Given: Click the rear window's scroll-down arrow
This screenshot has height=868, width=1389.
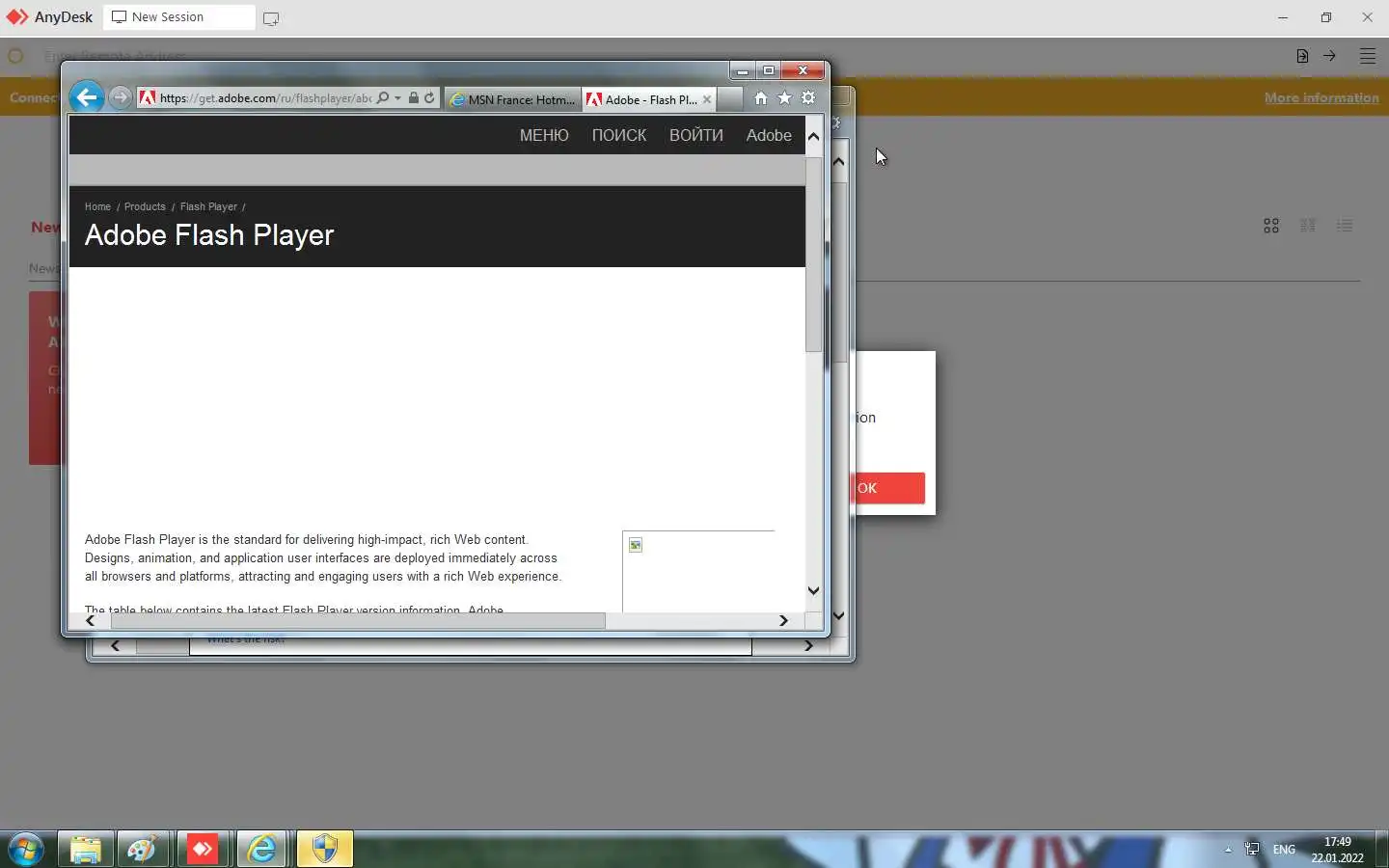Looking at the screenshot, I should tap(838, 615).
